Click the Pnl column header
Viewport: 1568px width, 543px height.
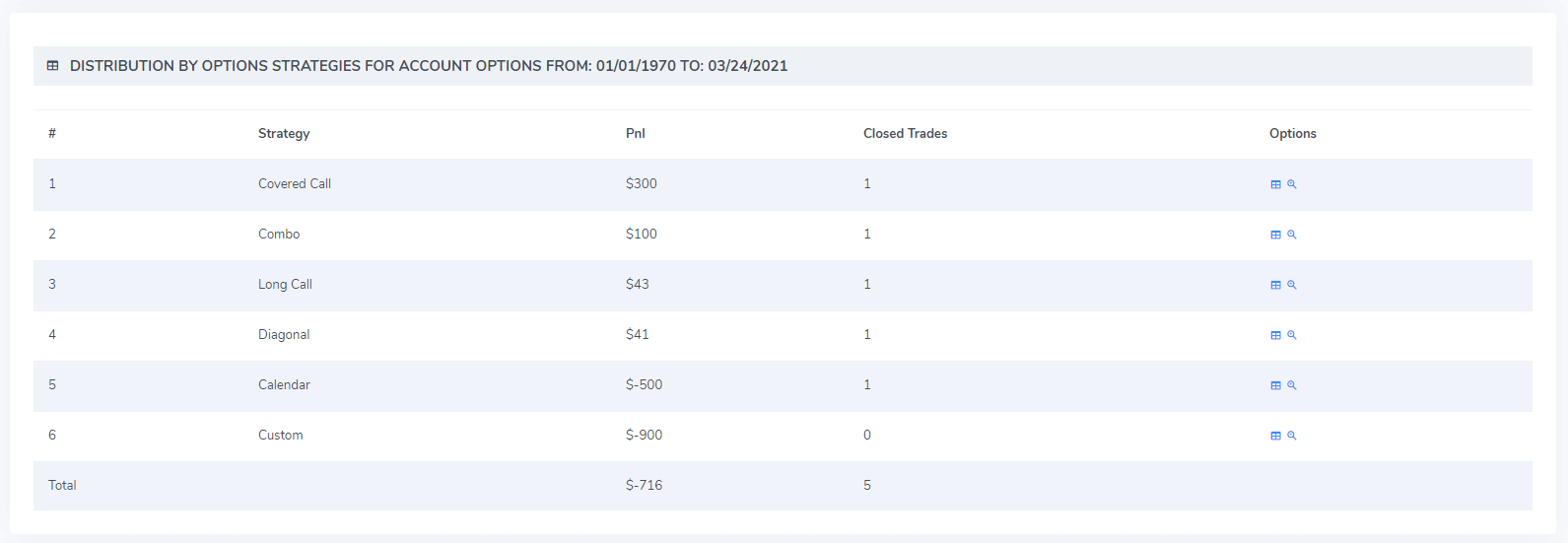click(636, 134)
